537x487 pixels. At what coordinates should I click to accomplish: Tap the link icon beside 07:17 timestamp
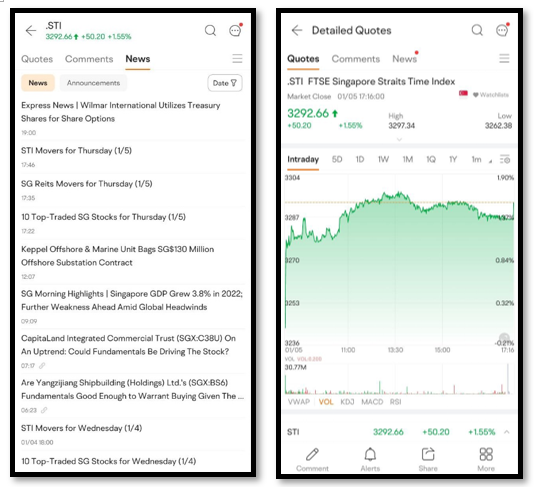[42, 366]
